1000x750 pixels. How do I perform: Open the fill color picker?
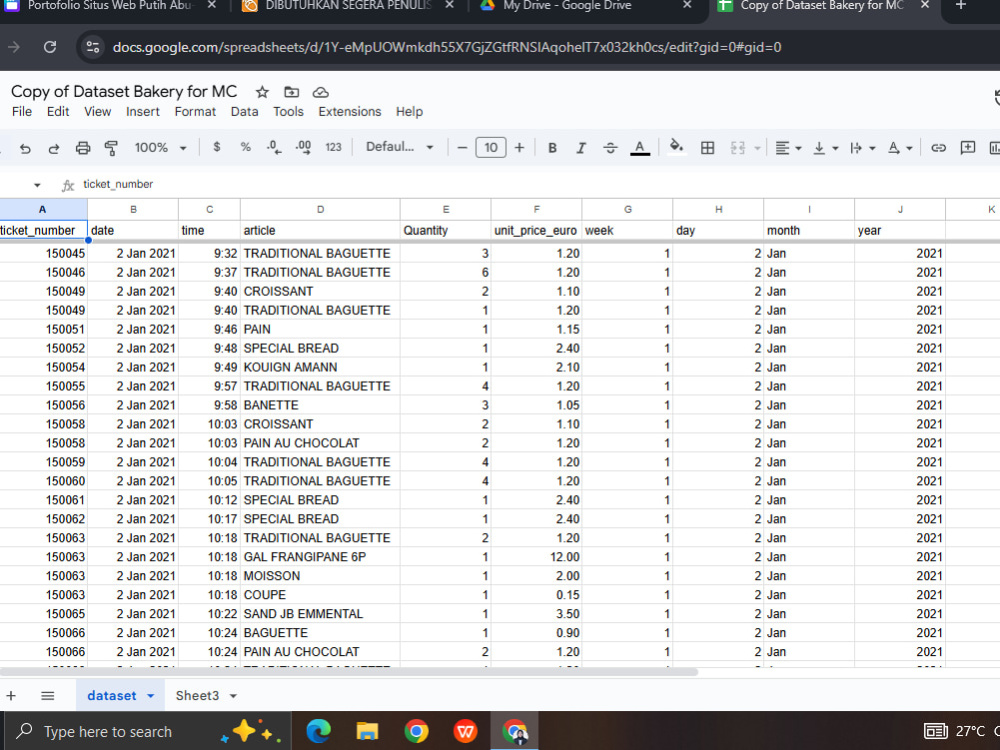(676, 147)
